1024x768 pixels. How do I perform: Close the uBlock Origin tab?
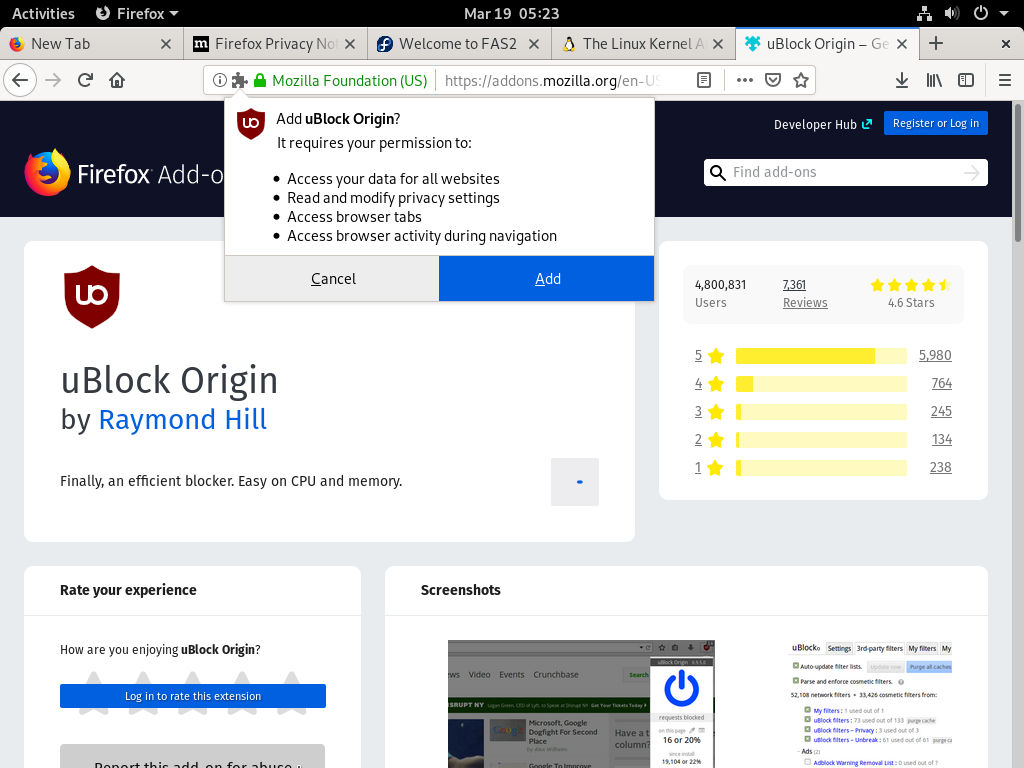tap(902, 44)
